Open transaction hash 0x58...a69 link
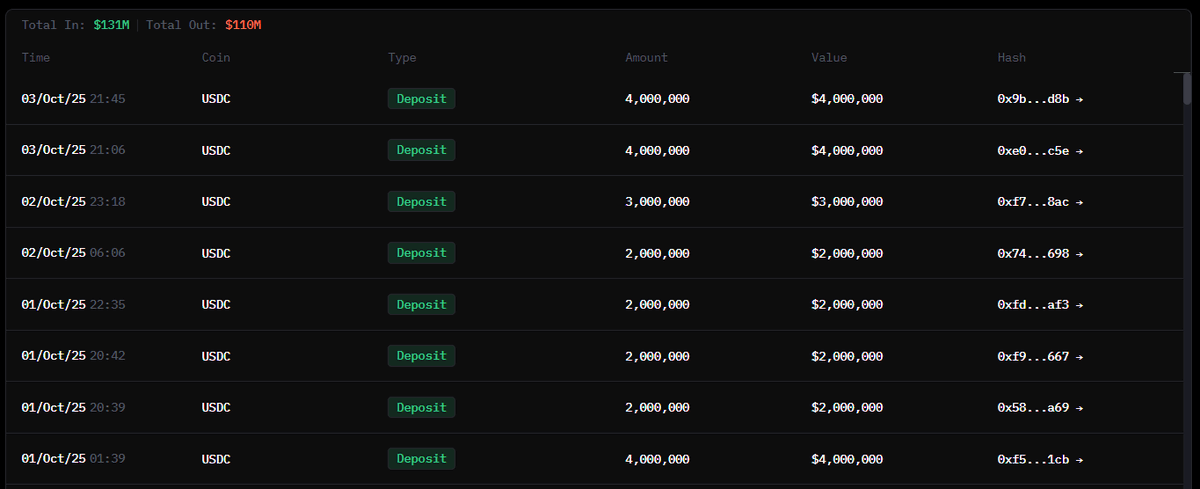Image resolution: width=1200 pixels, height=489 pixels. pos(1040,408)
